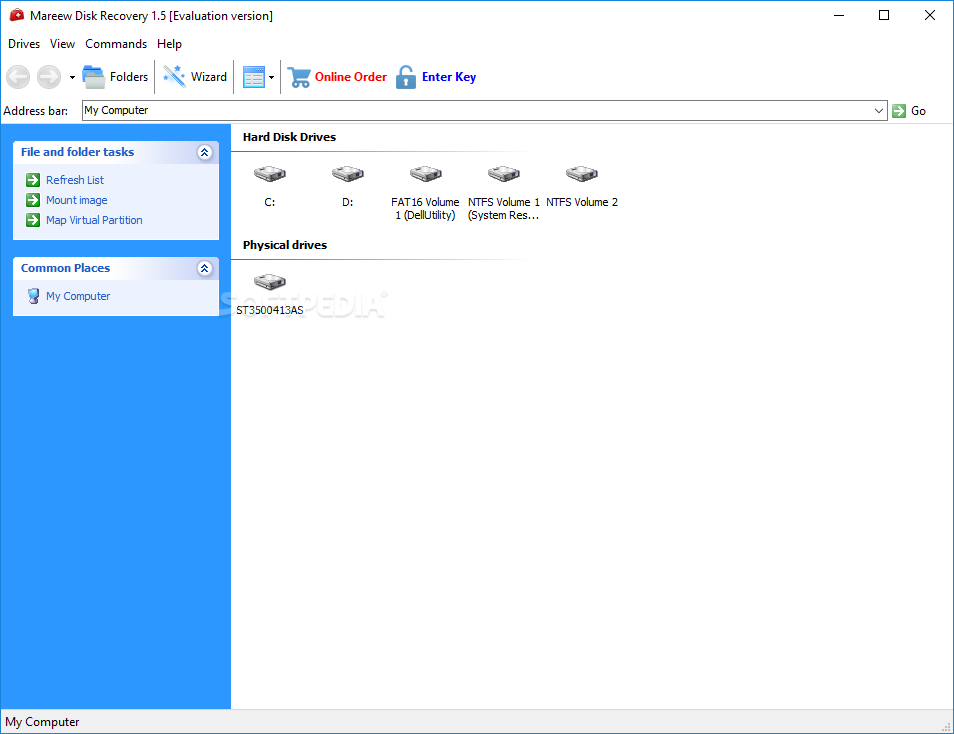Select the D: drive icon
Image resolution: width=954 pixels, height=734 pixels.
[x=347, y=174]
